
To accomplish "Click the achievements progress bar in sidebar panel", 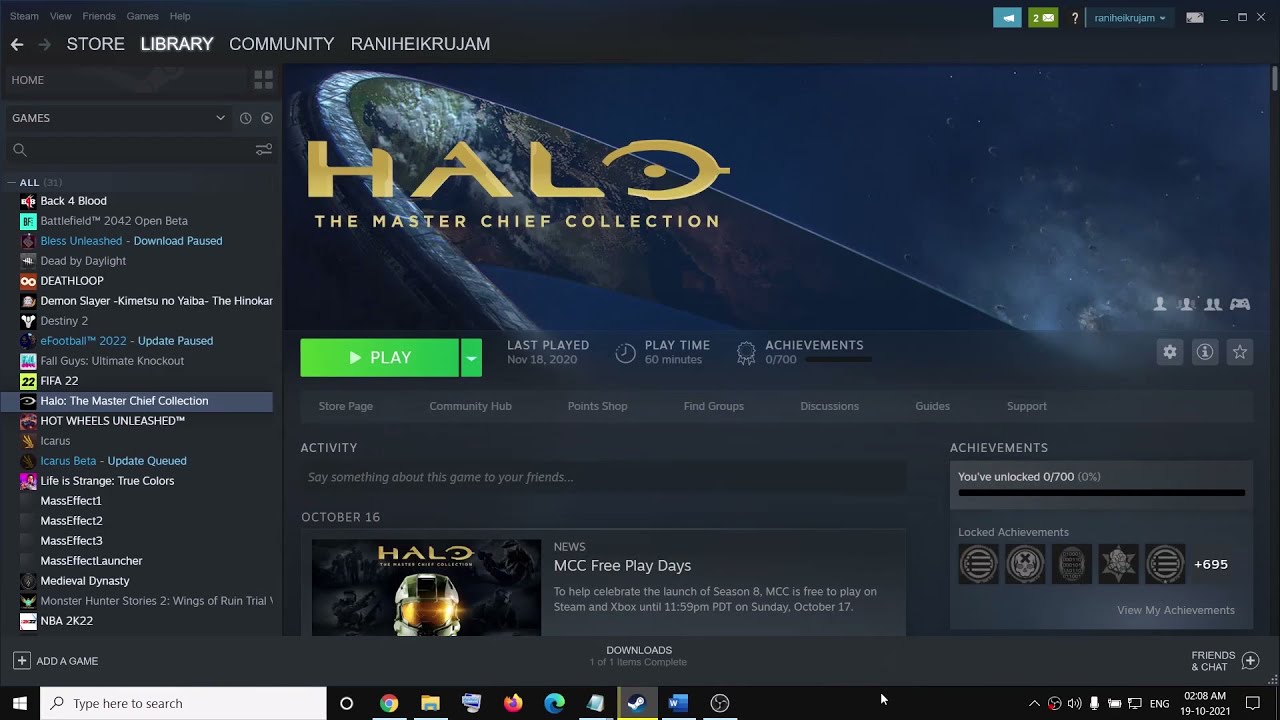I will point(1102,492).
